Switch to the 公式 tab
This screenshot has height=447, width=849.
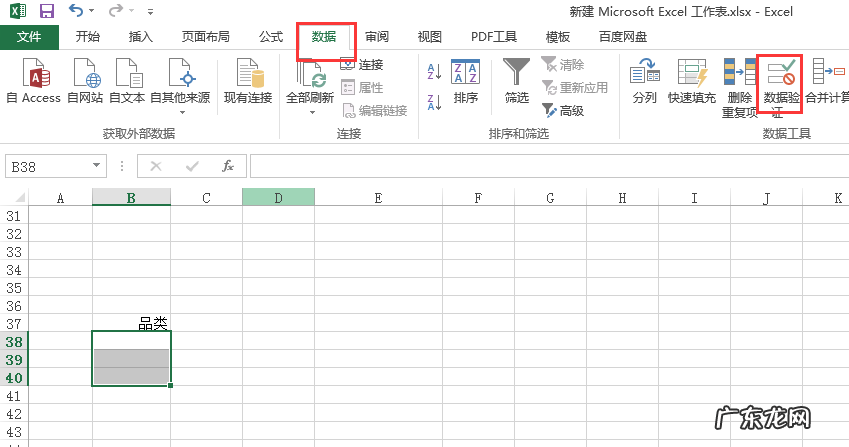point(271,37)
